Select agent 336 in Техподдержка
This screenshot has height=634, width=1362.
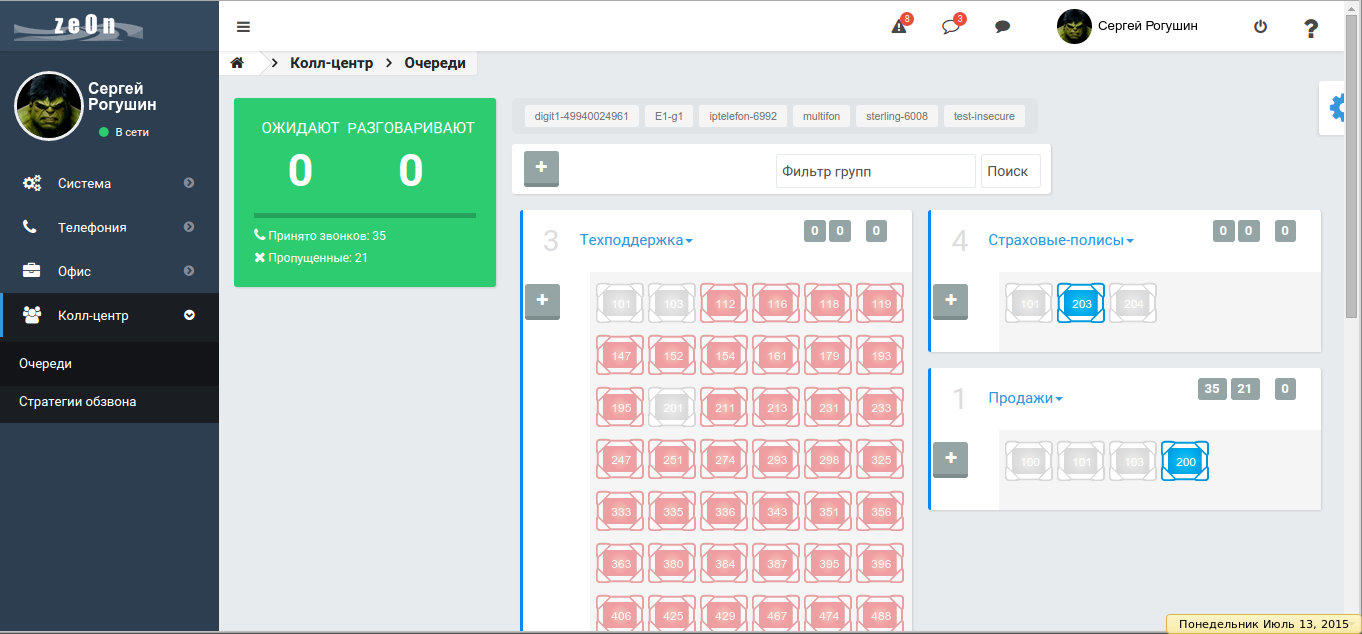click(725, 511)
